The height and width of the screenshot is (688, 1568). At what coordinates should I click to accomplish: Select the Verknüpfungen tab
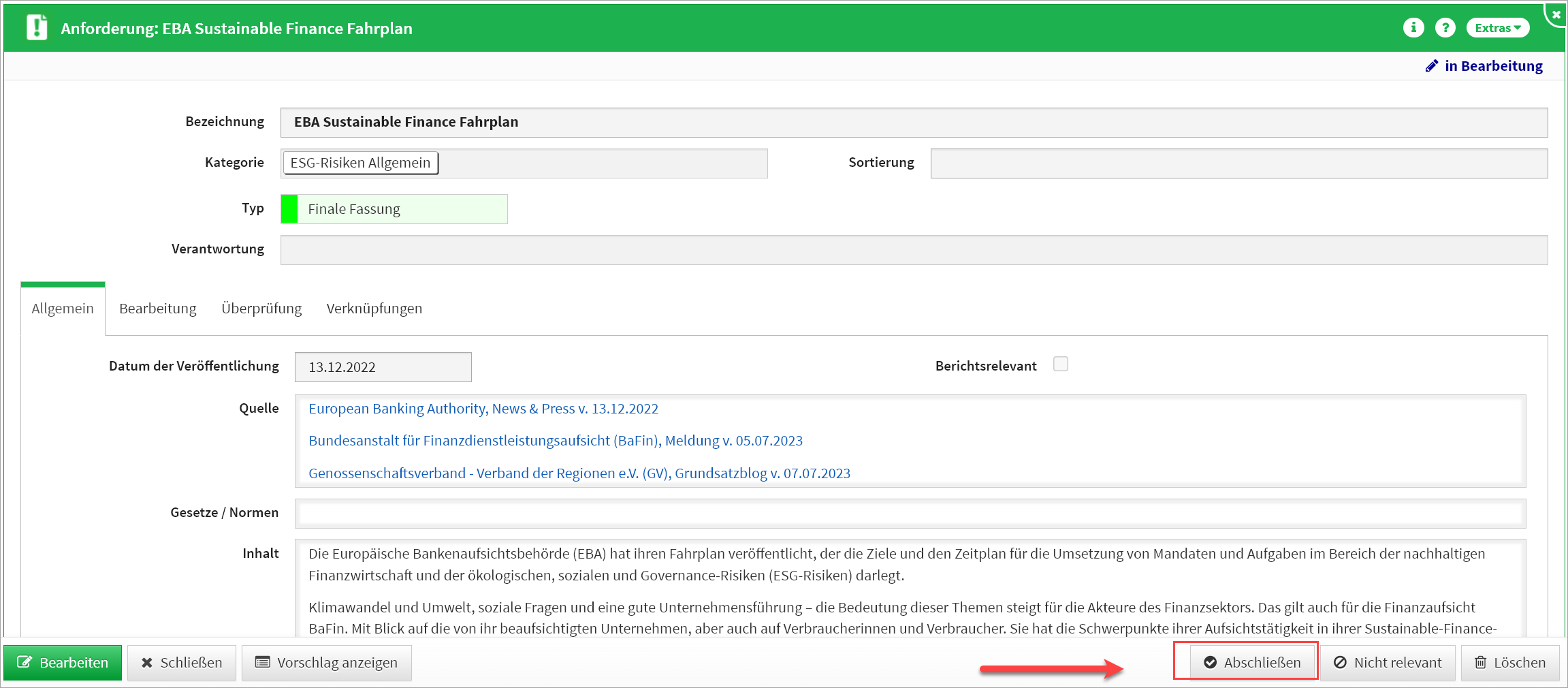[374, 309]
